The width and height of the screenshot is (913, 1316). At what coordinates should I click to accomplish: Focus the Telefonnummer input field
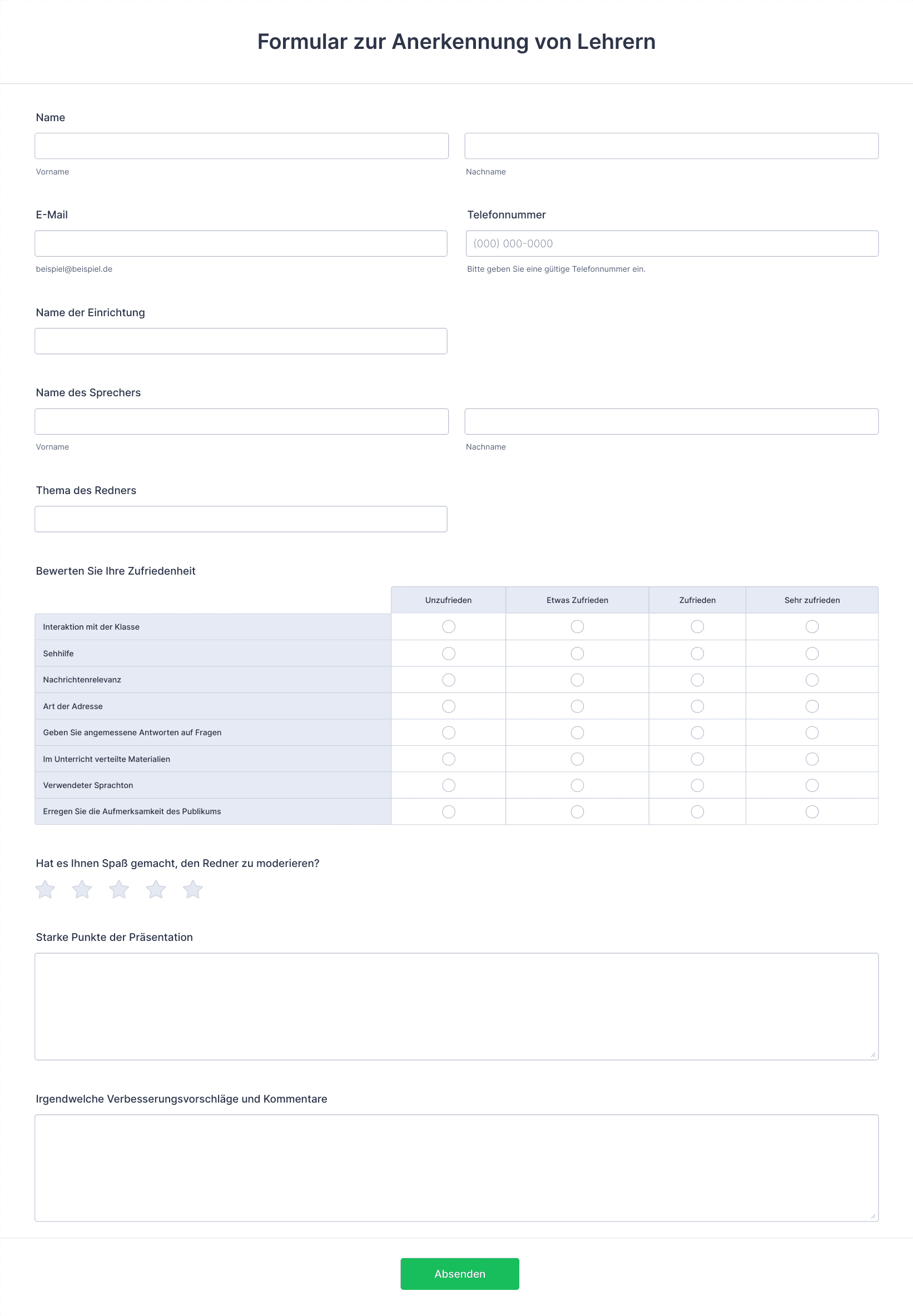[672, 243]
